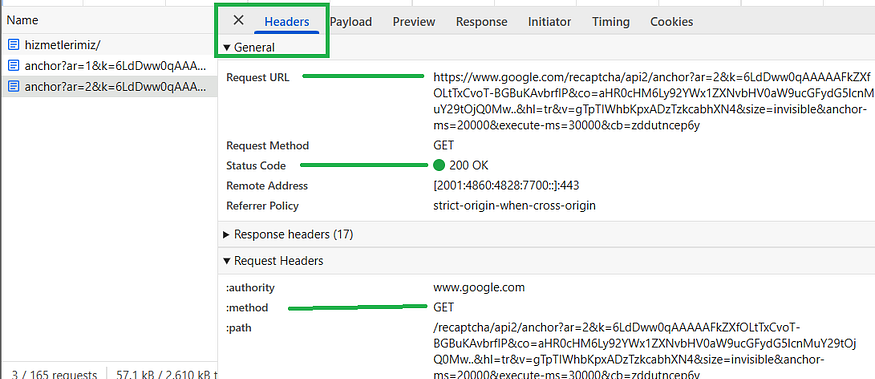
Task: Click the :path value starting /recaptcha/api2
Action: (646, 350)
